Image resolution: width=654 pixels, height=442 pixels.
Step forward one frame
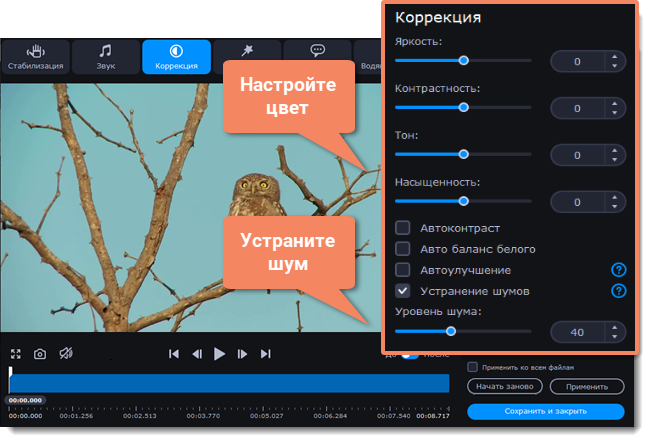click(x=243, y=354)
